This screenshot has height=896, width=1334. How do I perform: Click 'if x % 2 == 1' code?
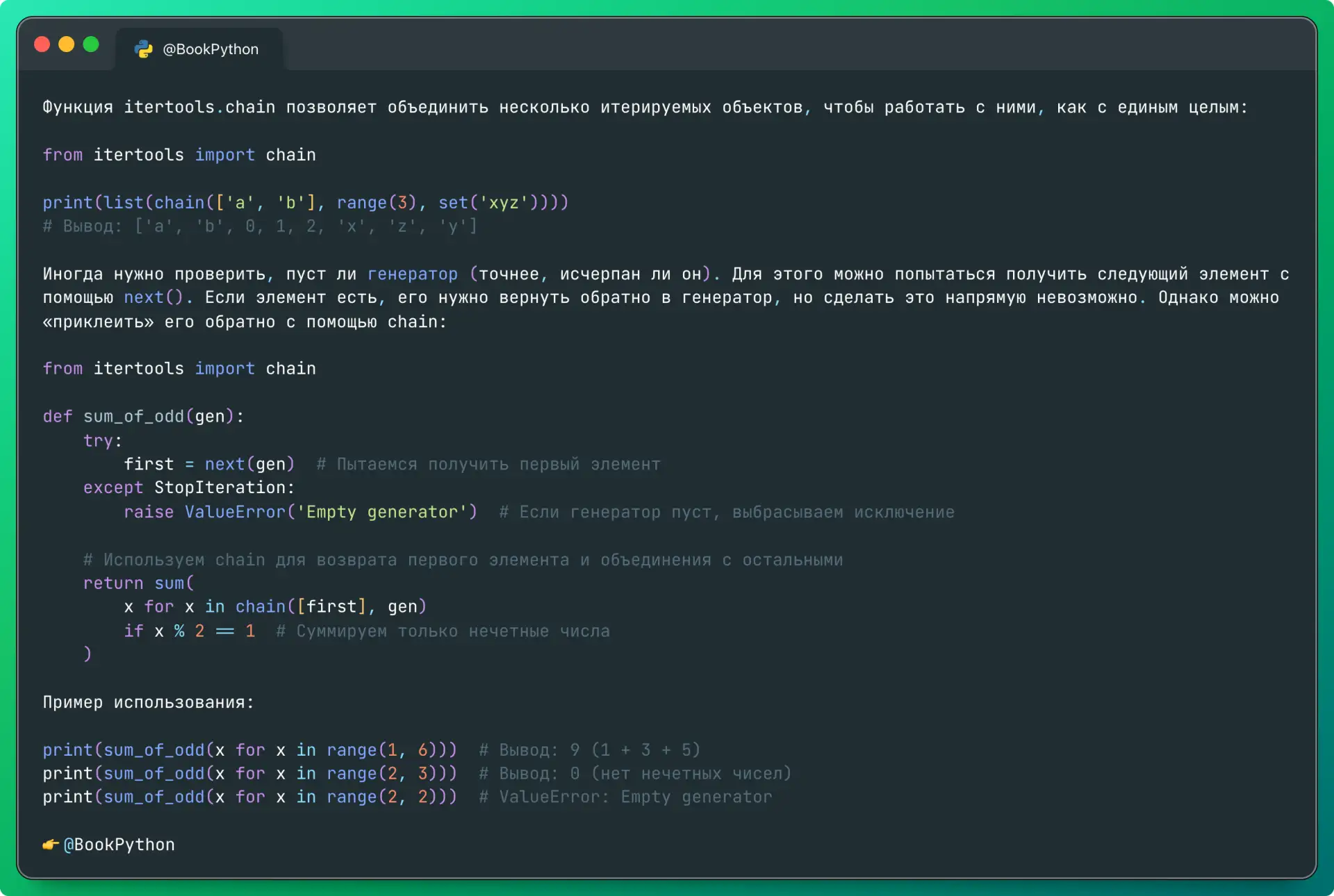coord(190,631)
